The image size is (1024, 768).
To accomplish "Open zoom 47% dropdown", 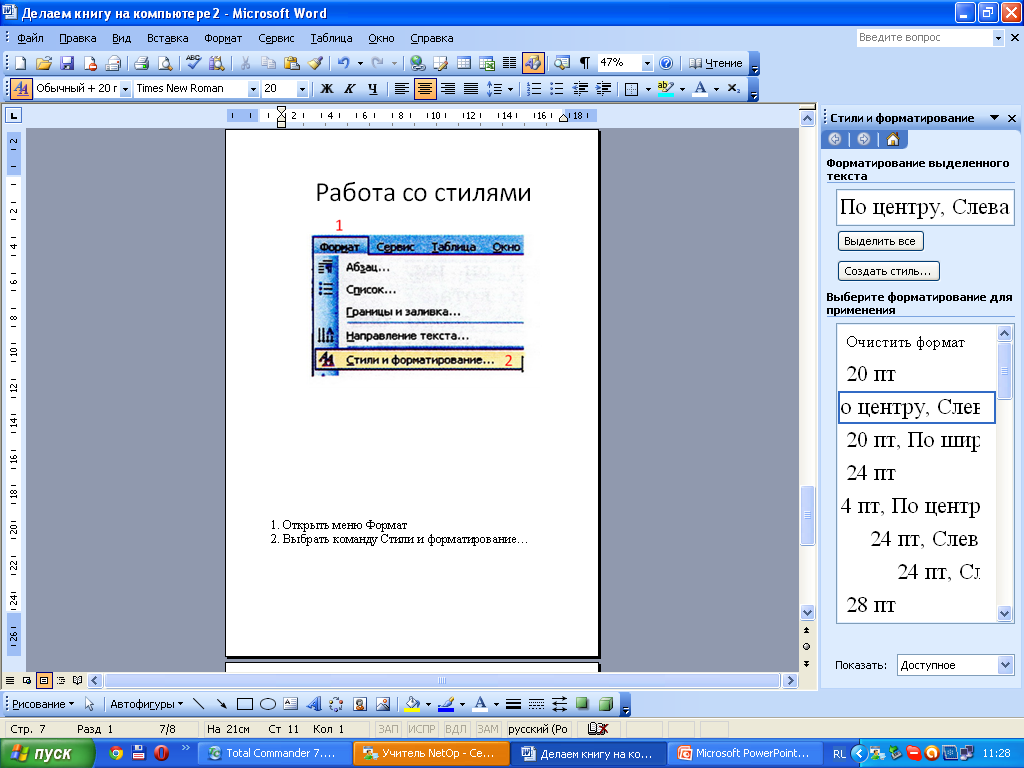I will (647, 63).
